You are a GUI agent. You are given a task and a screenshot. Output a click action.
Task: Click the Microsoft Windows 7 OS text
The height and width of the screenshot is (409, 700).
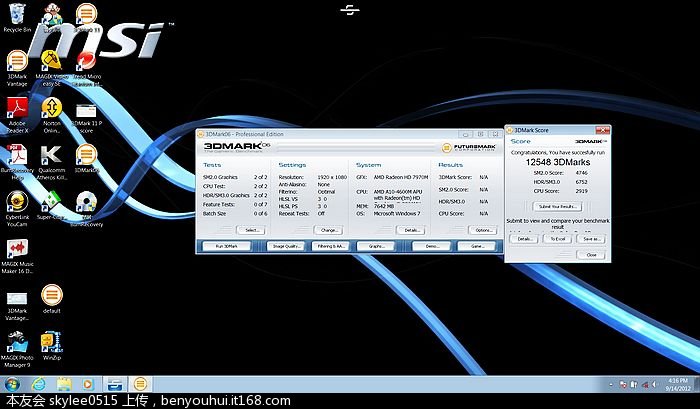pos(397,213)
